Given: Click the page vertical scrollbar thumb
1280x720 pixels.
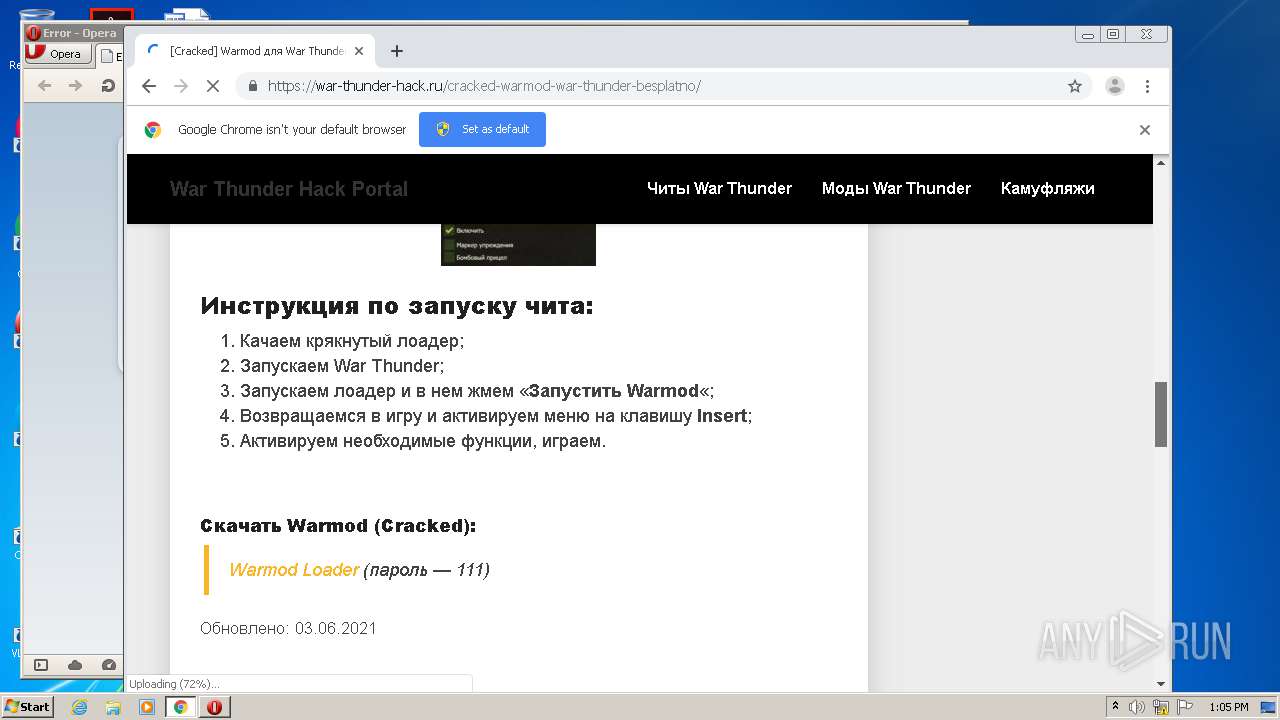Looking at the screenshot, I should [x=1161, y=414].
